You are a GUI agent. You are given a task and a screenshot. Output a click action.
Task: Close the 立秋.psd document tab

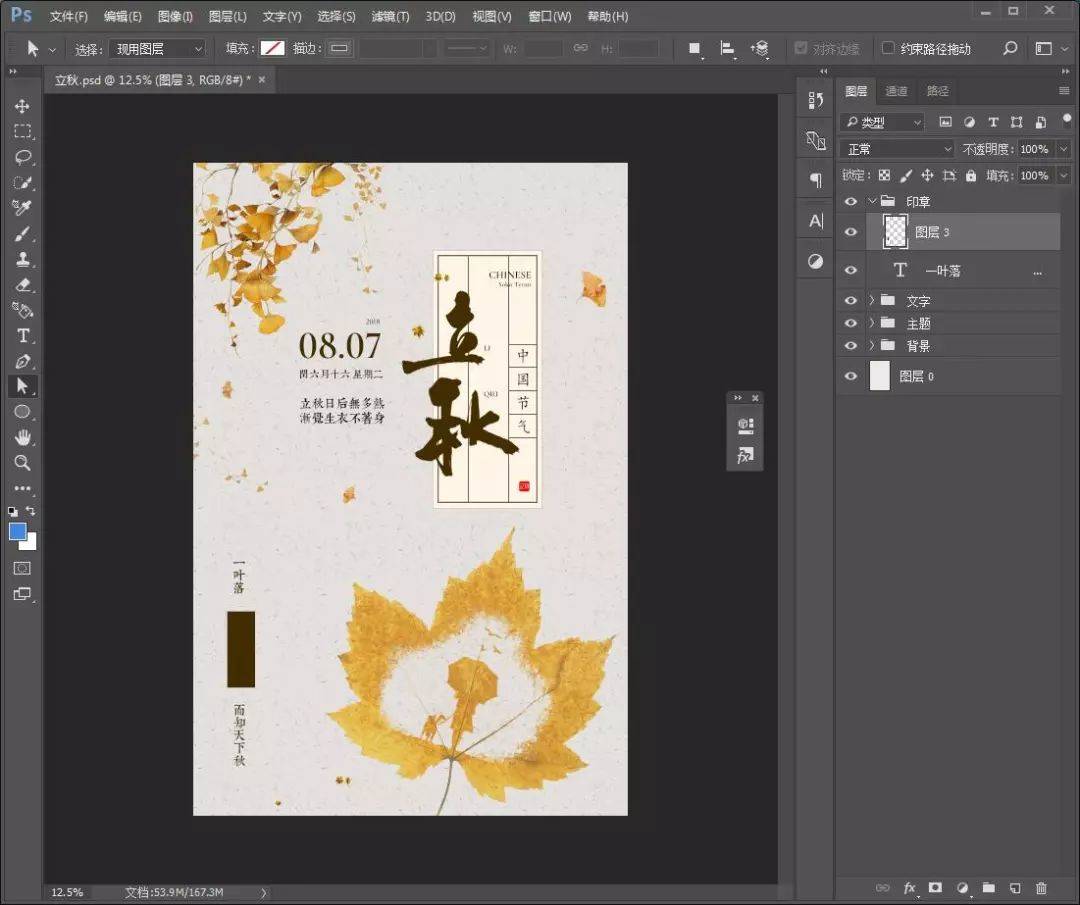(x=262, y=80)
